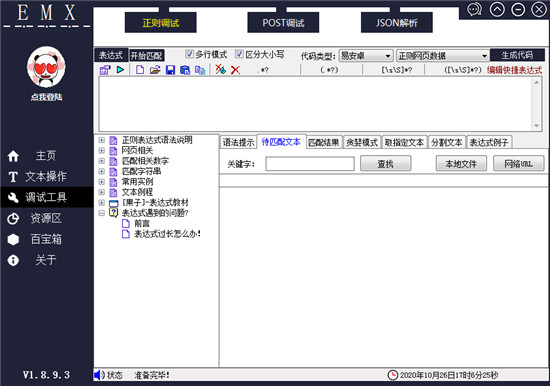
Task: Create a new blank expression document
Action: [140, 70]
